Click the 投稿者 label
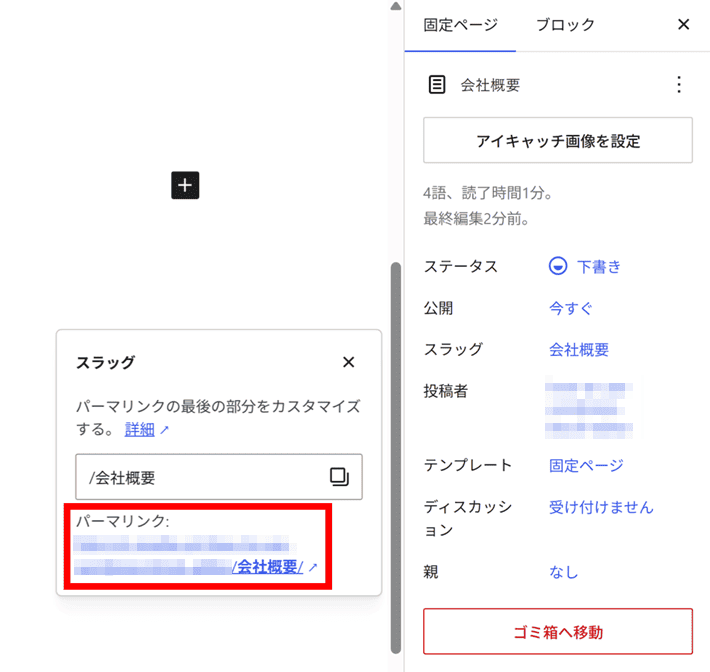The width and height of the screenshot is (710, 672). 445,391
